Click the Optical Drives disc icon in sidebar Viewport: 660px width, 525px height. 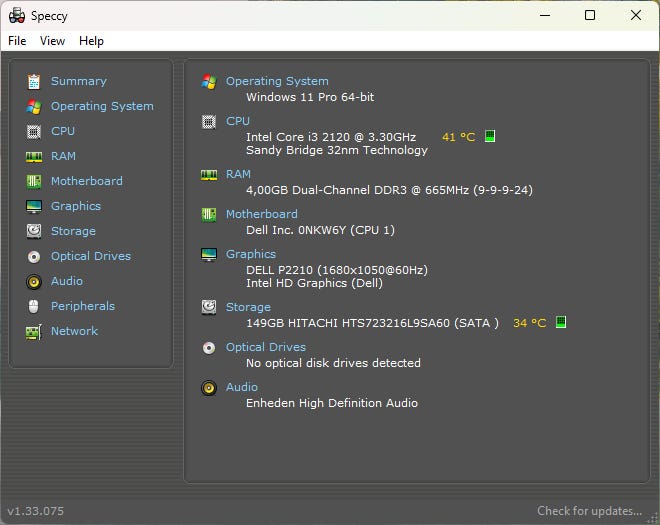(34, 256)
